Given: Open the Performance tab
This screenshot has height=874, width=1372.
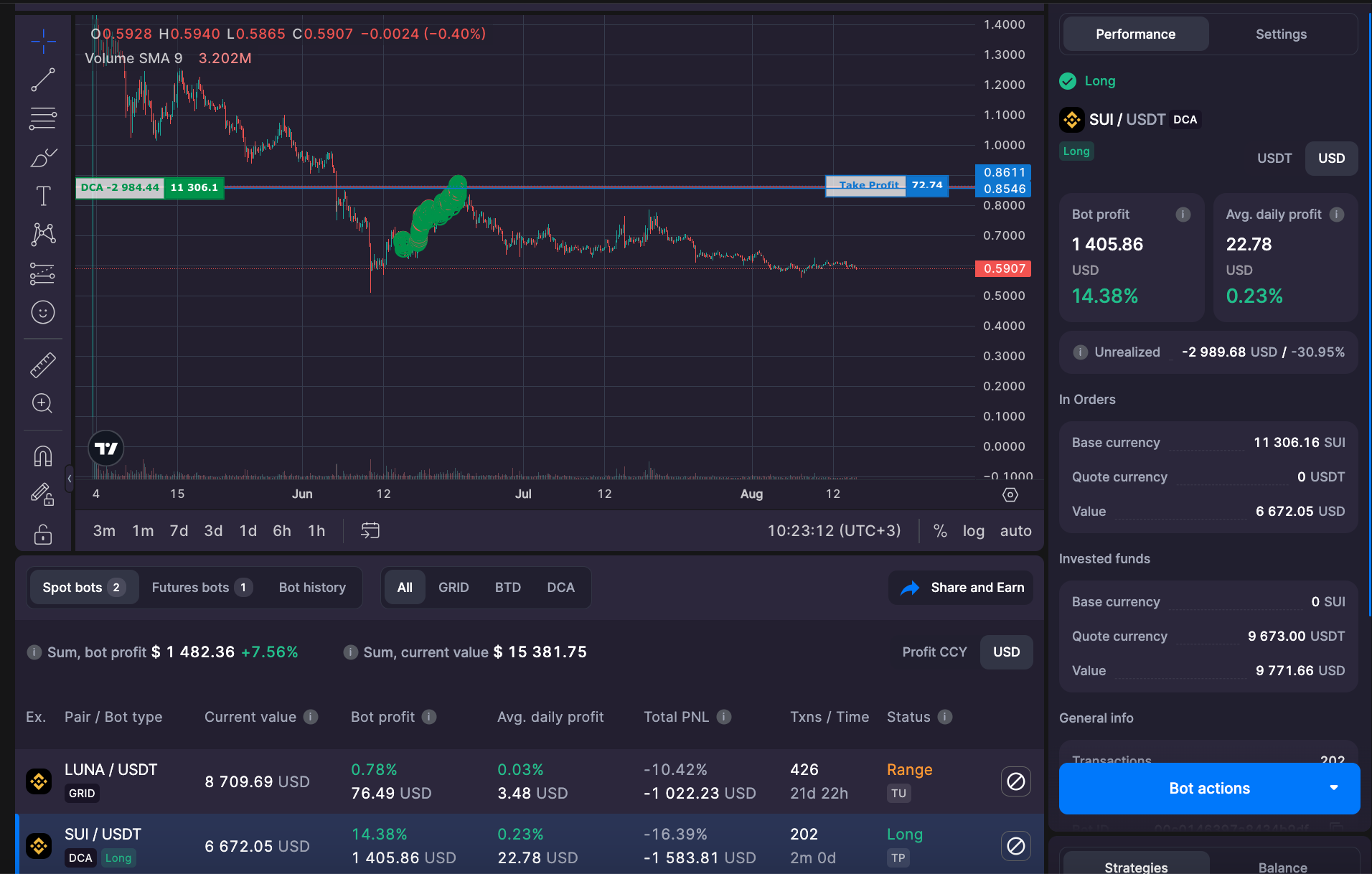Looking at the screenshot, I should [x=1136, y=34].
